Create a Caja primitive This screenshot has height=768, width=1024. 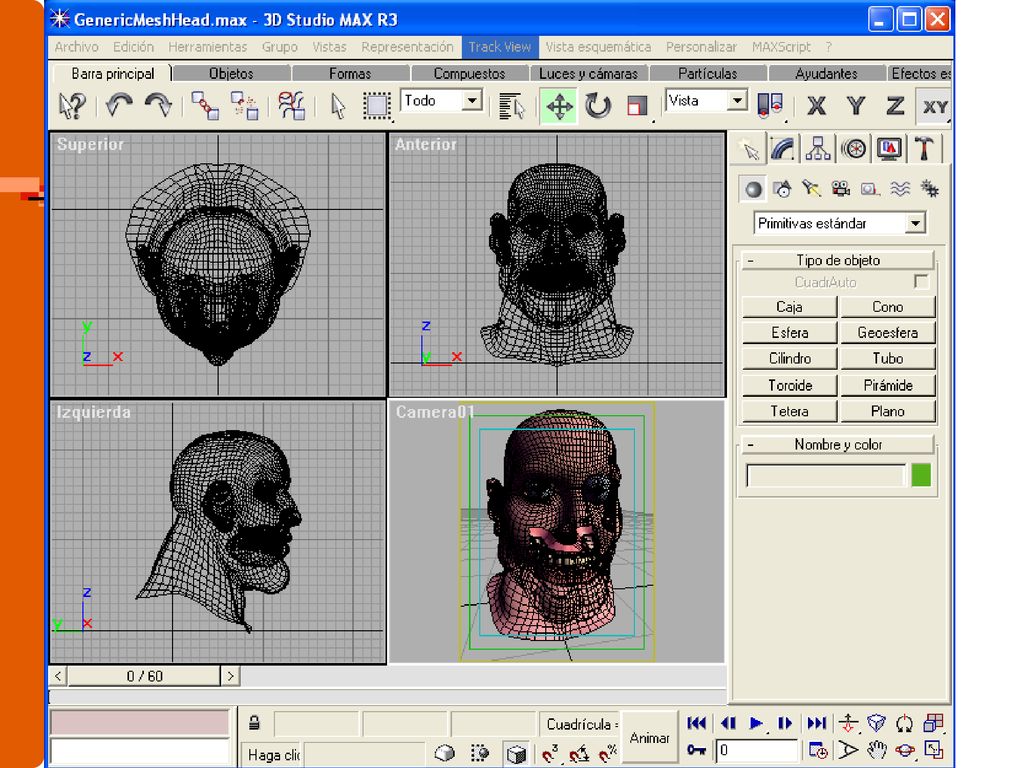789,307
